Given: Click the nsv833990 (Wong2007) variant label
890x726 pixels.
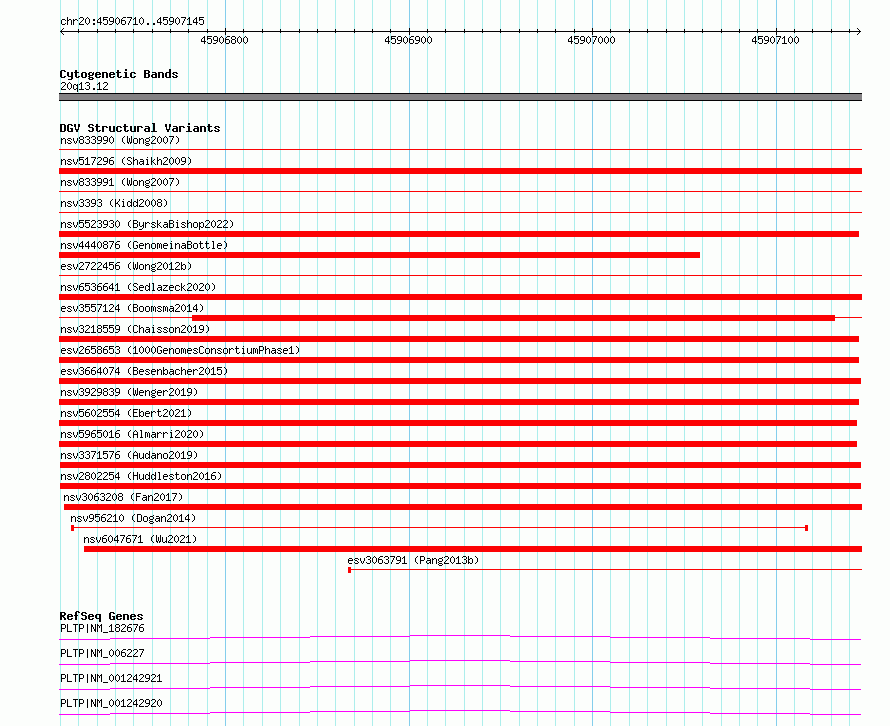Looking at the screenshot, I should 120,140.
